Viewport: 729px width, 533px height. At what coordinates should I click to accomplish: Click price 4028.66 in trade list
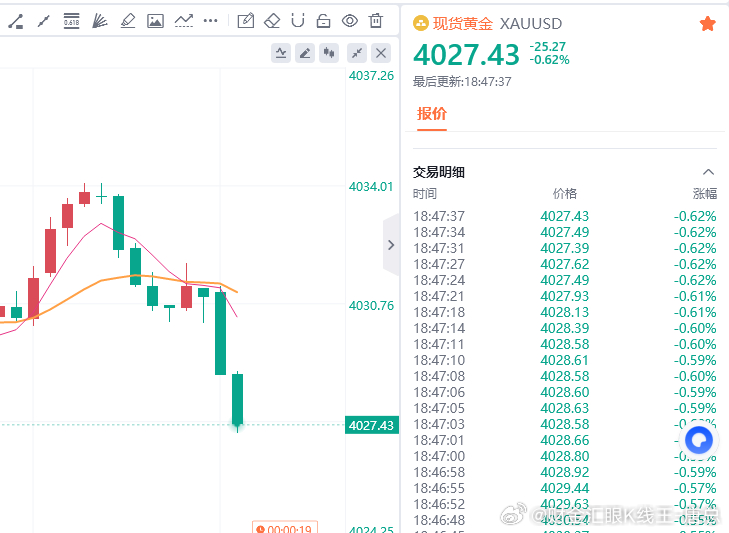click(565, 440)
